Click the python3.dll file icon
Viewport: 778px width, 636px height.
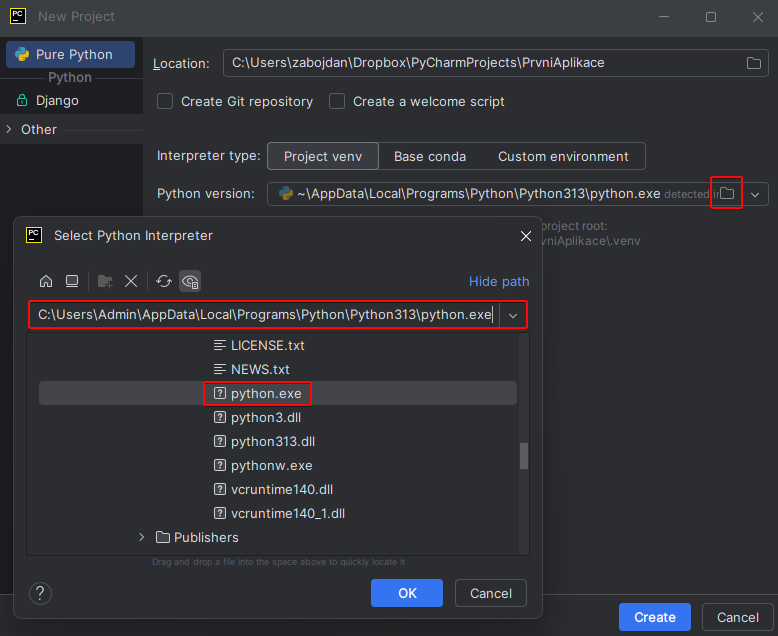pyautogui.click(x=220, y=417)
